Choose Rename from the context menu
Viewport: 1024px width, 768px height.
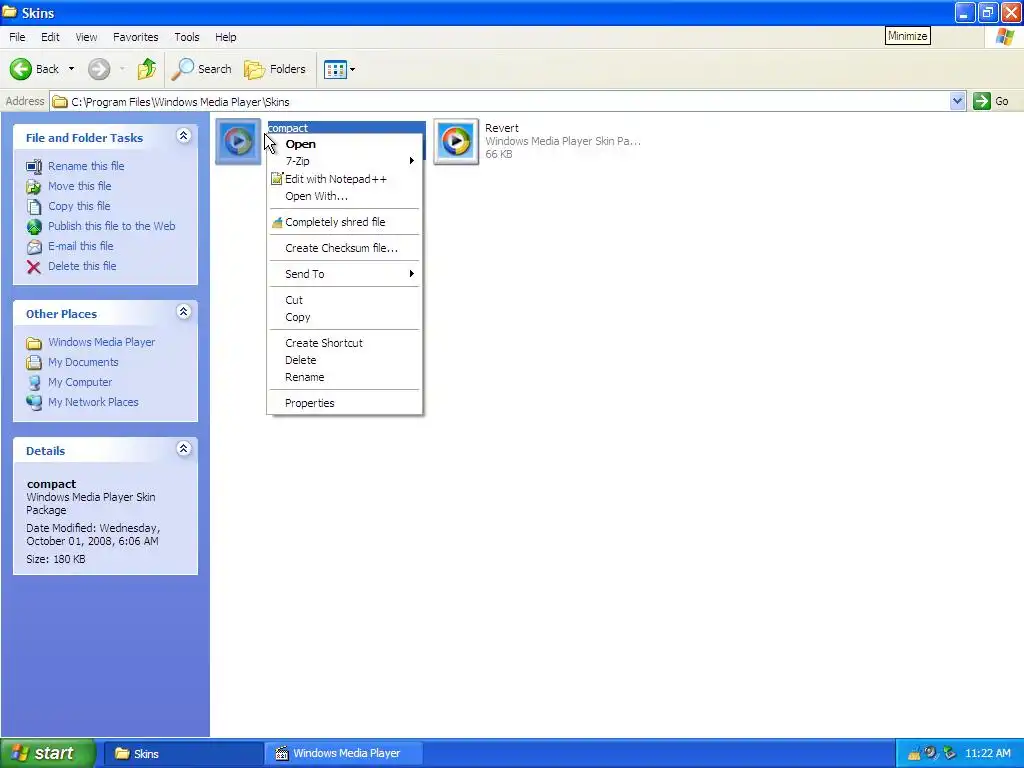[x=345, y=377]
